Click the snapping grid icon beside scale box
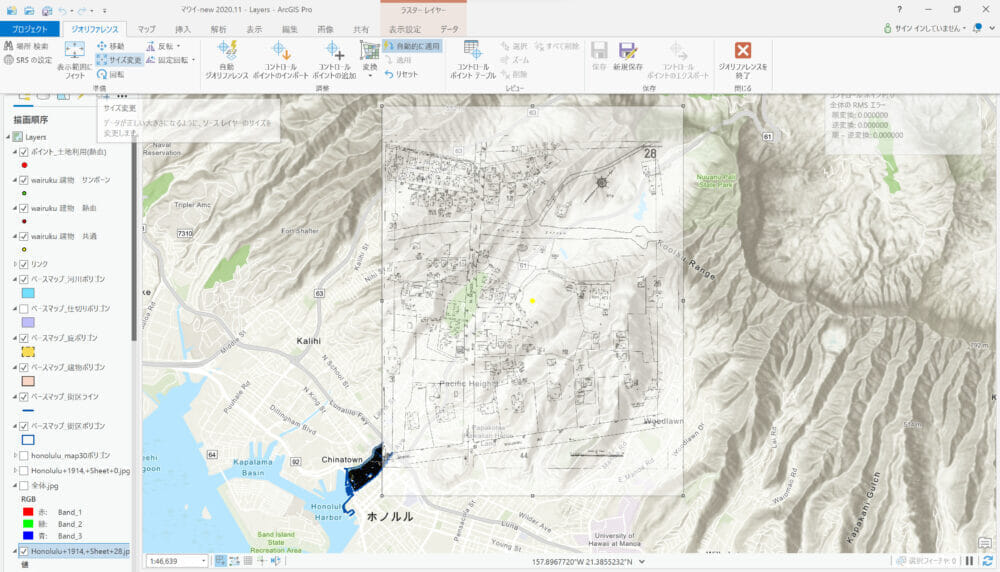This screenshot has width=1000, height=572. (x=221, y=561)
